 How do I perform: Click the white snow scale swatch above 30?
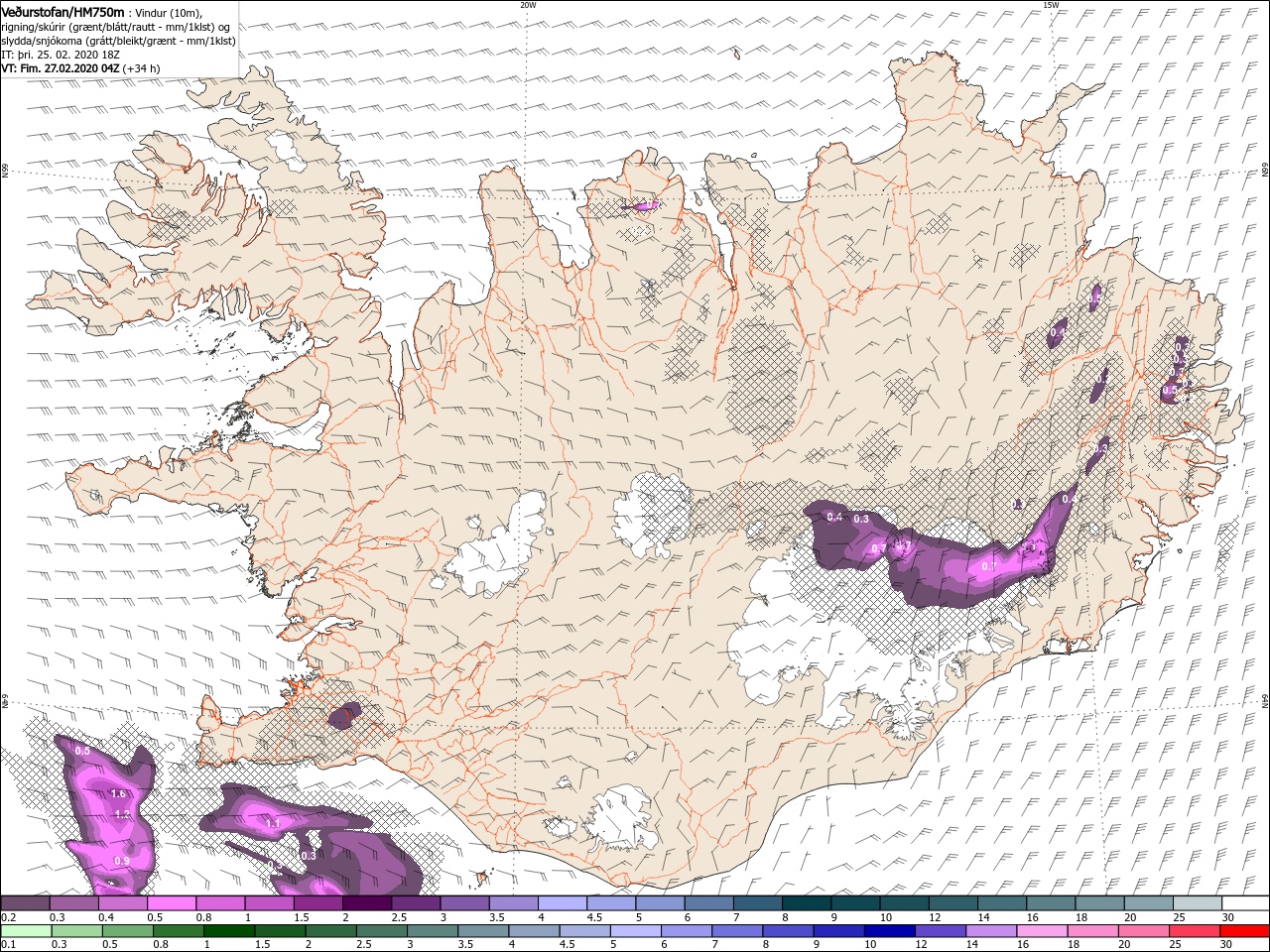1245,902
